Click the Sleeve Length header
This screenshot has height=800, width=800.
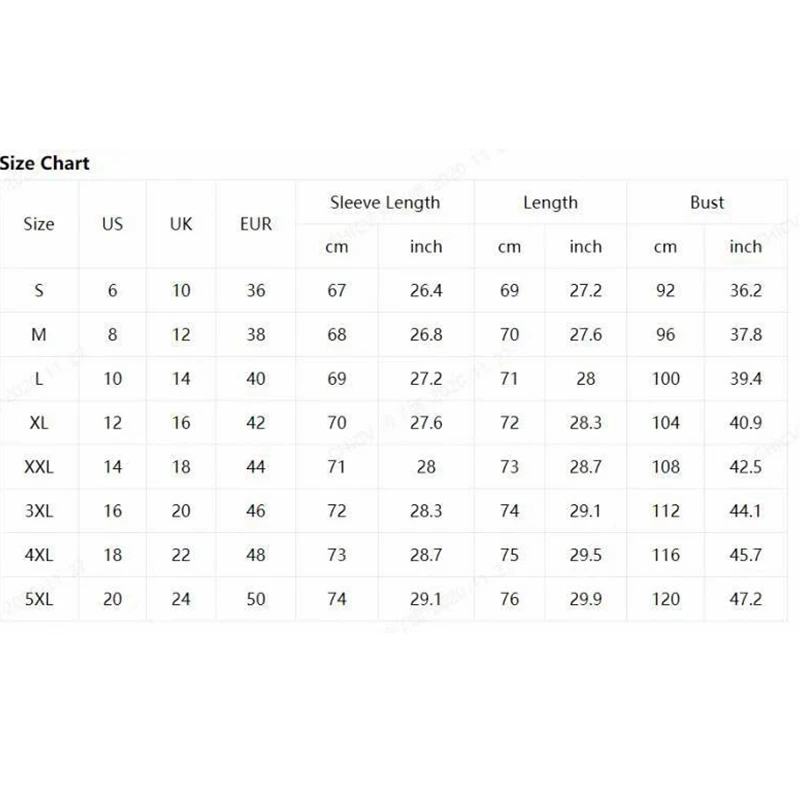(385, 202)
